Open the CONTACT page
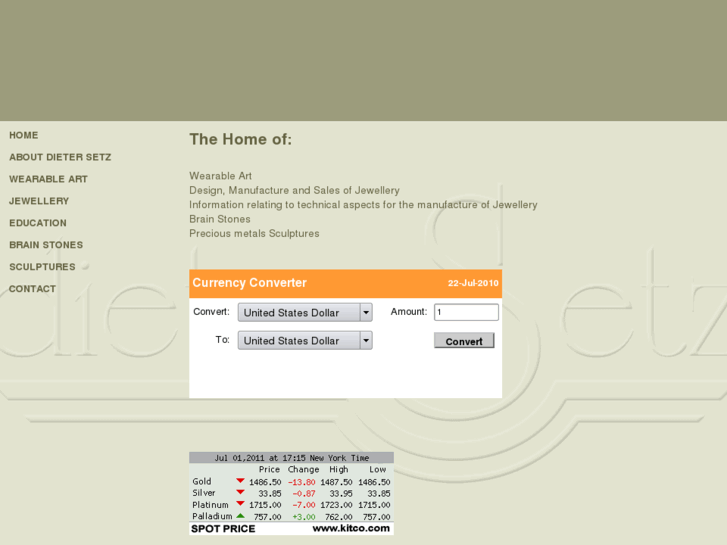Screen dimensions: 727x545 [32, 289]
